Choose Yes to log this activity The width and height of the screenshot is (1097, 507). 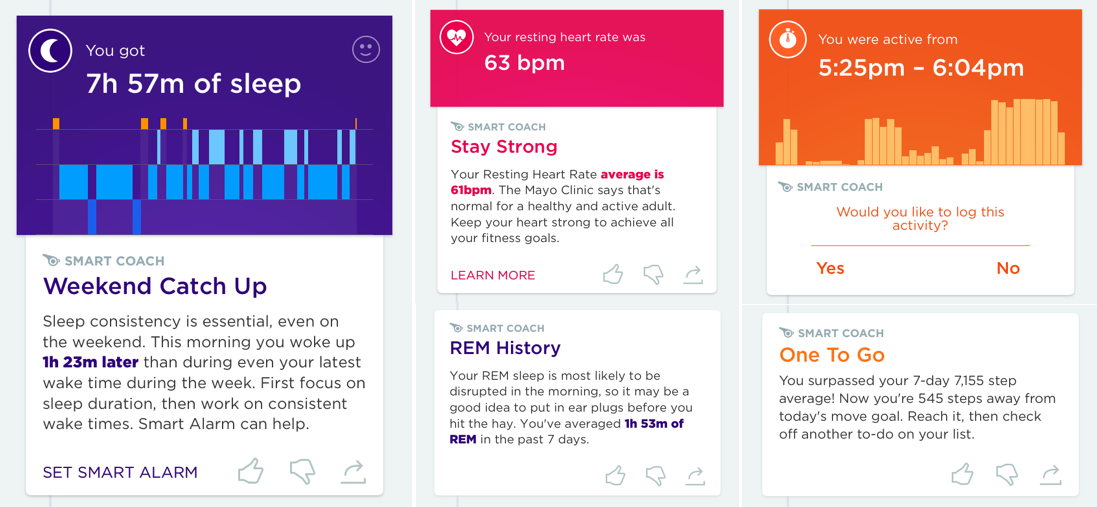coord(830,269)
